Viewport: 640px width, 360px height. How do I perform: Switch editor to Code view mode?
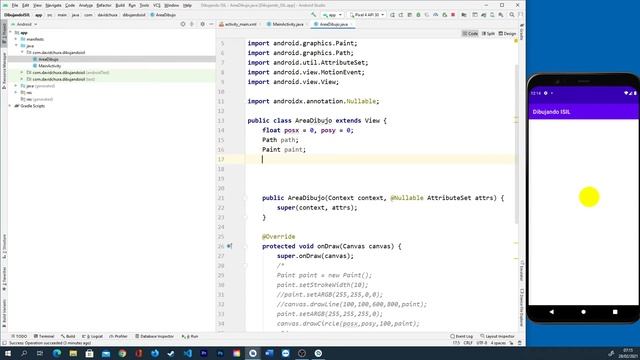(x=470, y=33)
